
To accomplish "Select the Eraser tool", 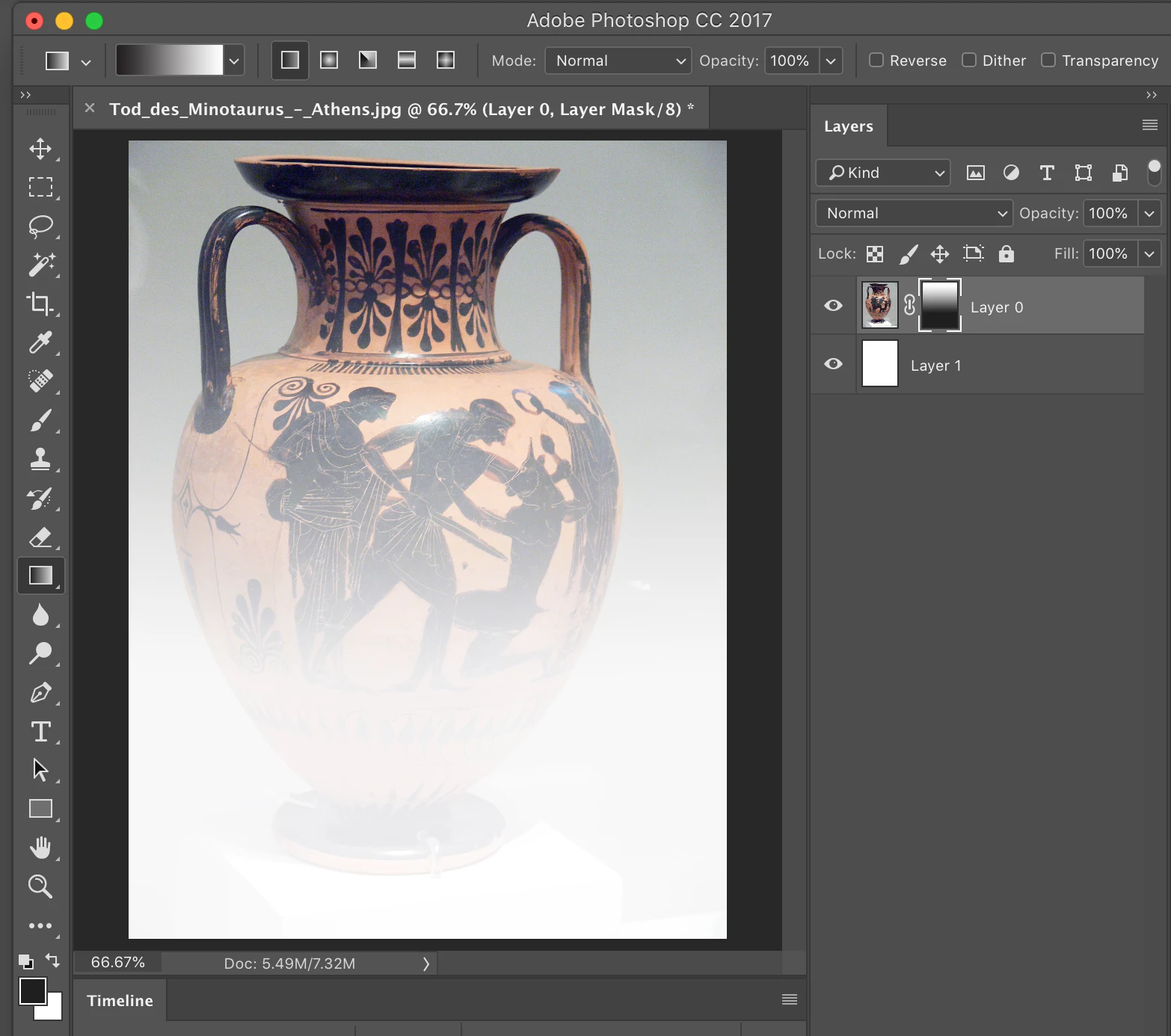I will tap(40, 537).
